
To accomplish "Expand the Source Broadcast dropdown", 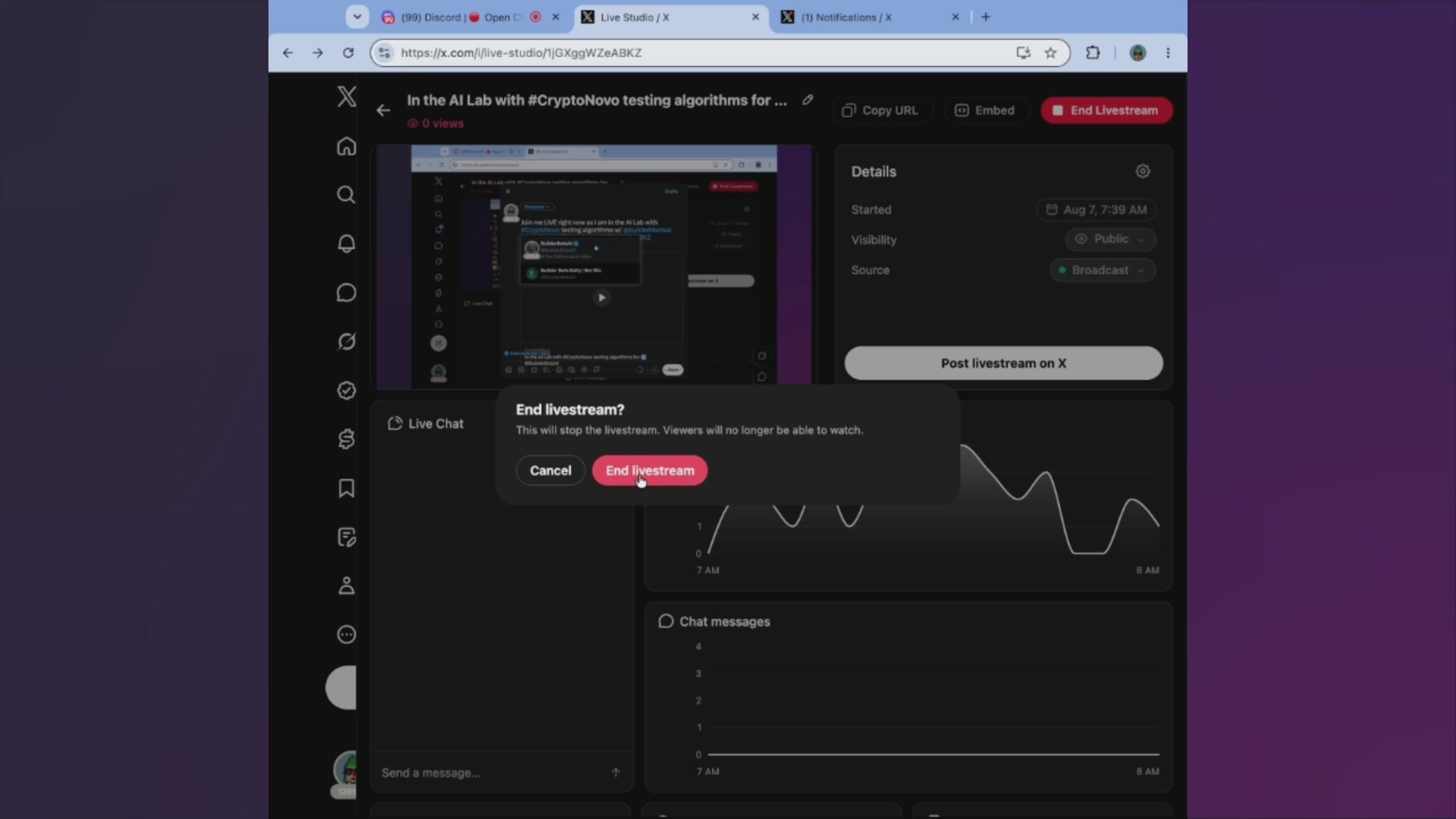I will pos(1103,270).
